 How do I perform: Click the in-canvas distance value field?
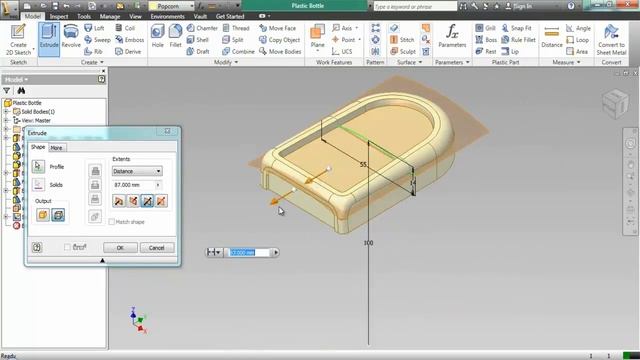[x=249, y=253]
